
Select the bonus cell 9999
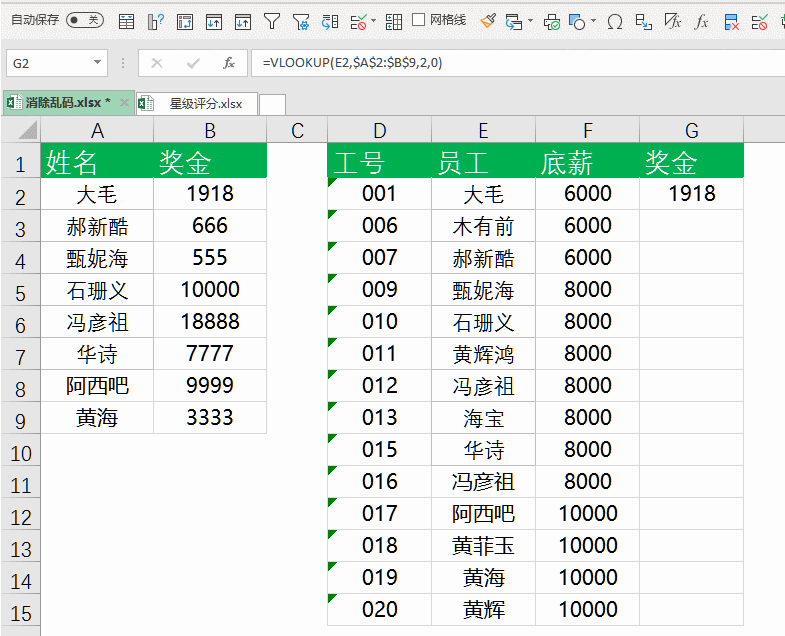pos(210,386)
